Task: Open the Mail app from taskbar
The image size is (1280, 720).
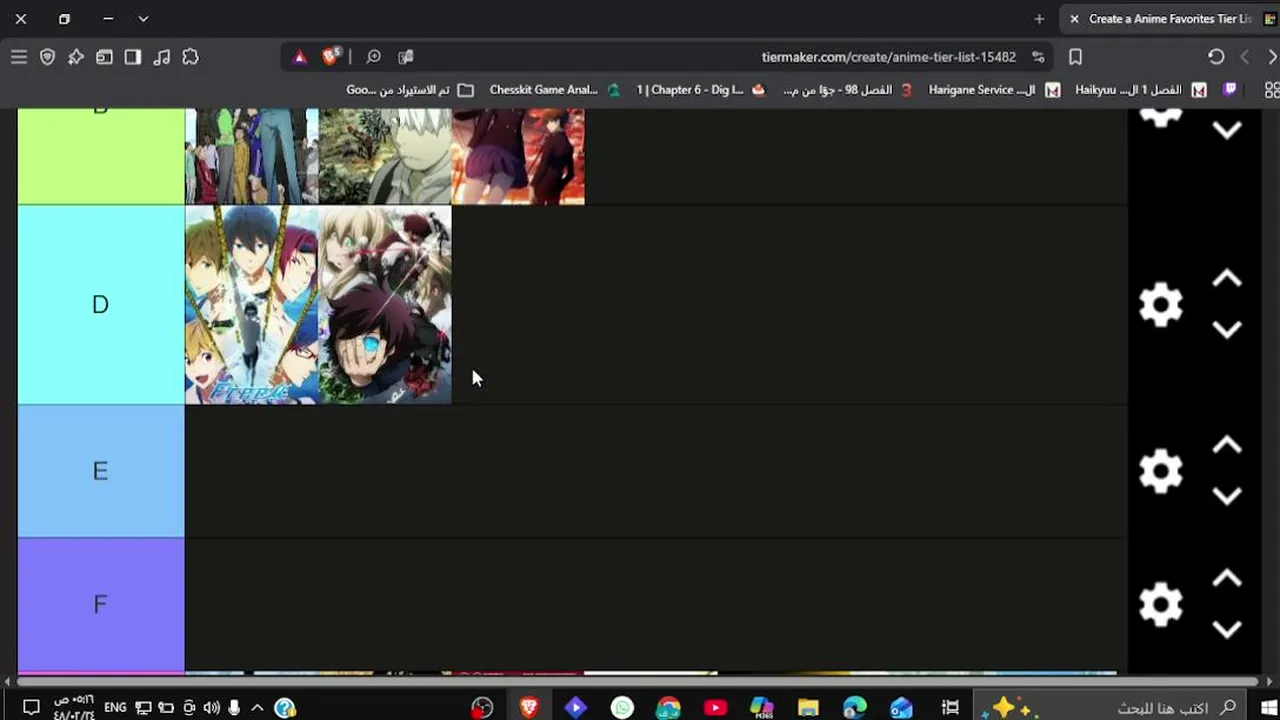Action: click(901, 708)
